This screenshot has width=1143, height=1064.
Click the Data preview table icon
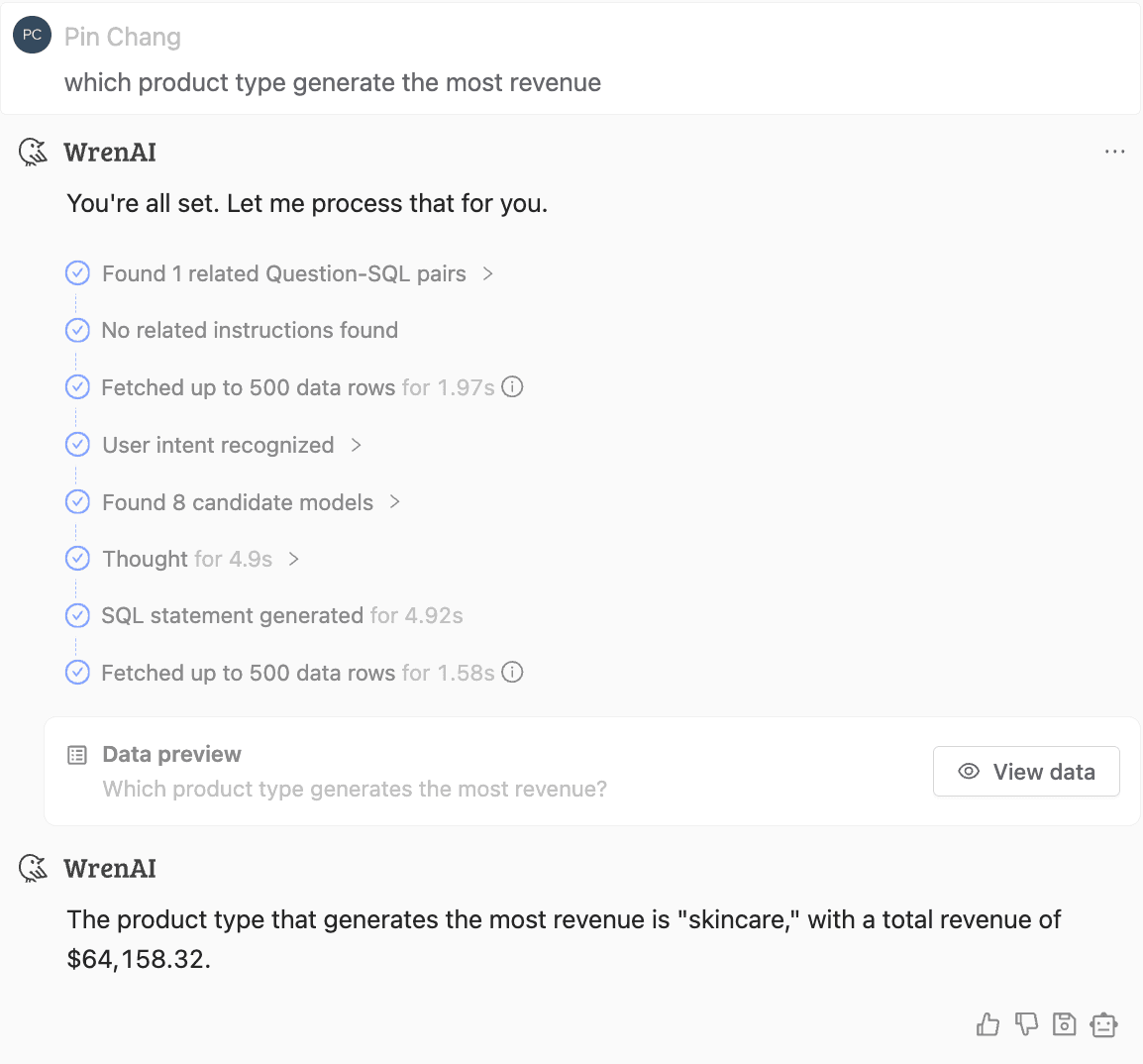click(77, 755)
